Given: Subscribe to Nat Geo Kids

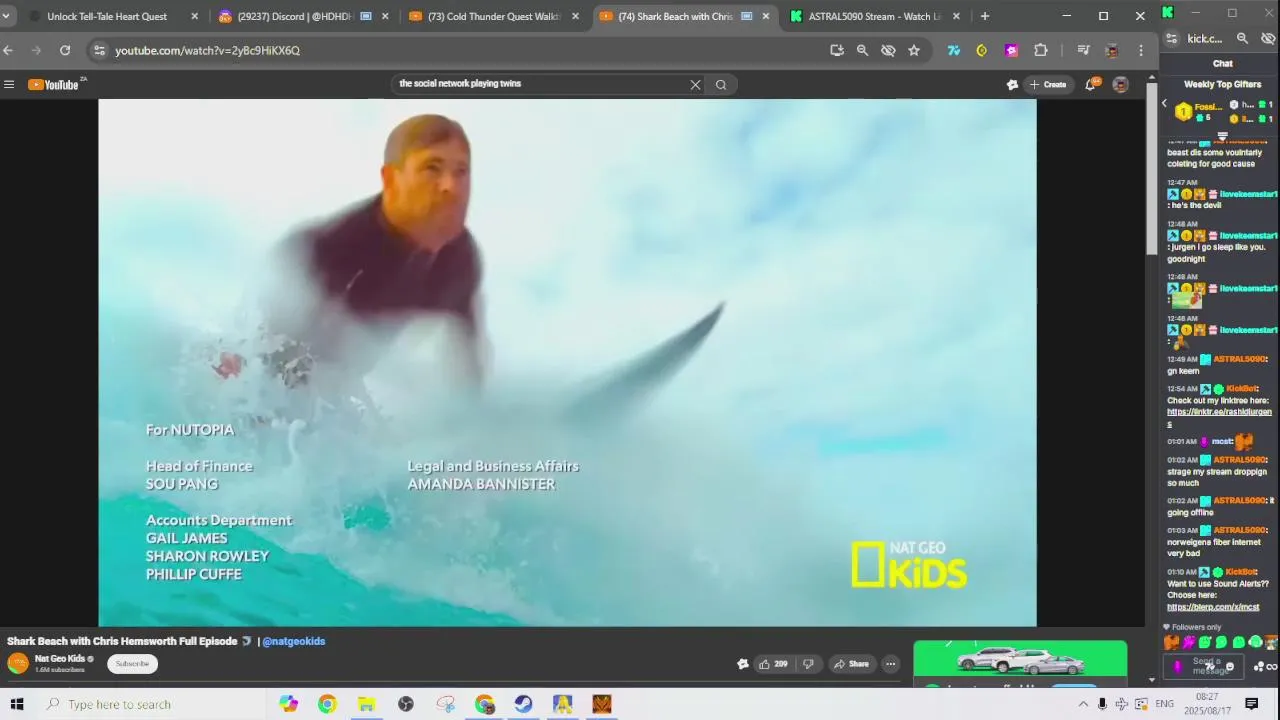Looking at the screenshot, I should click(x=132, y=664).
